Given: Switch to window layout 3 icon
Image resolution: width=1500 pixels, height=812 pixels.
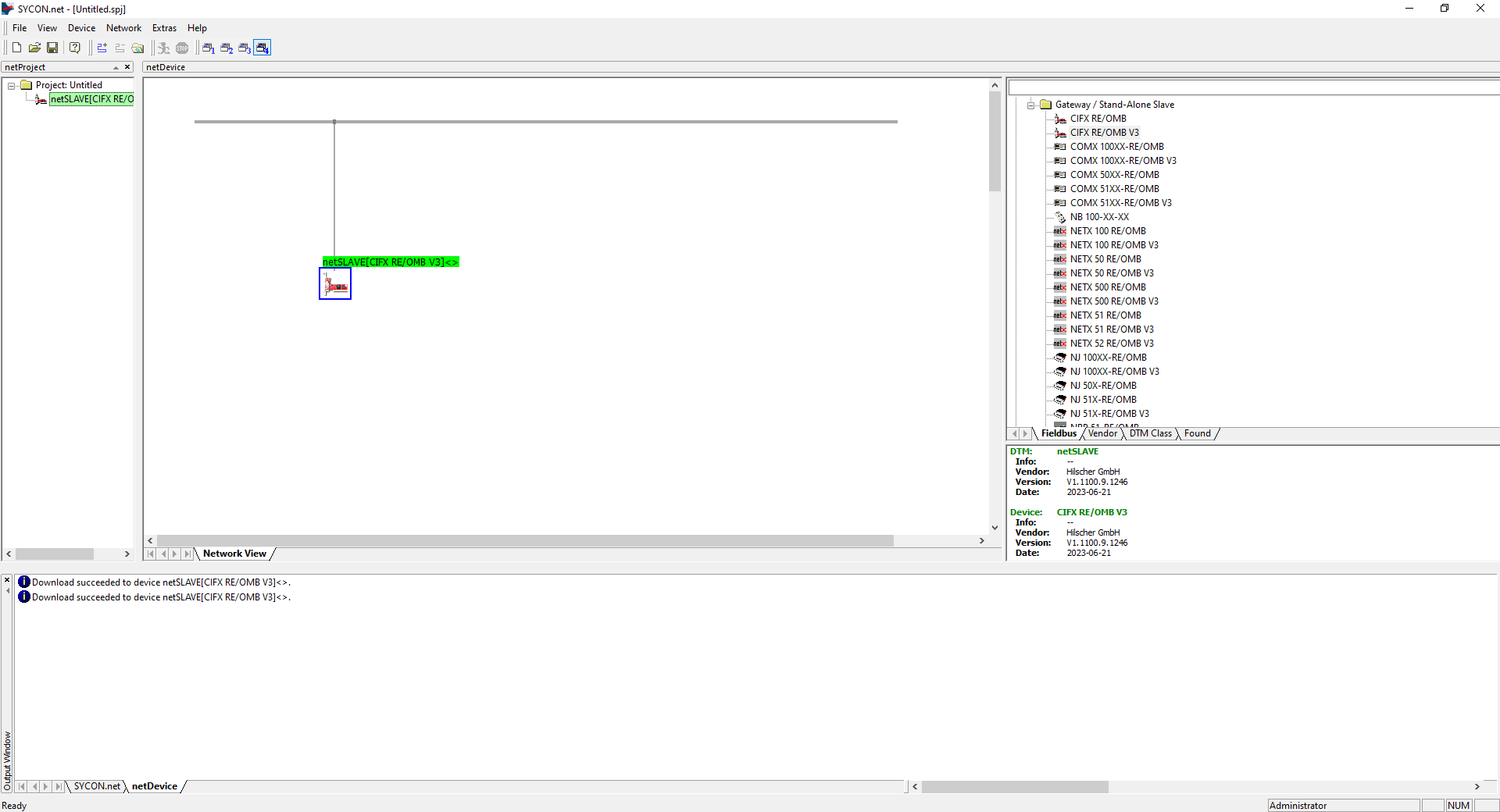Looking at the screenshot, I should [x=245, y=48].
